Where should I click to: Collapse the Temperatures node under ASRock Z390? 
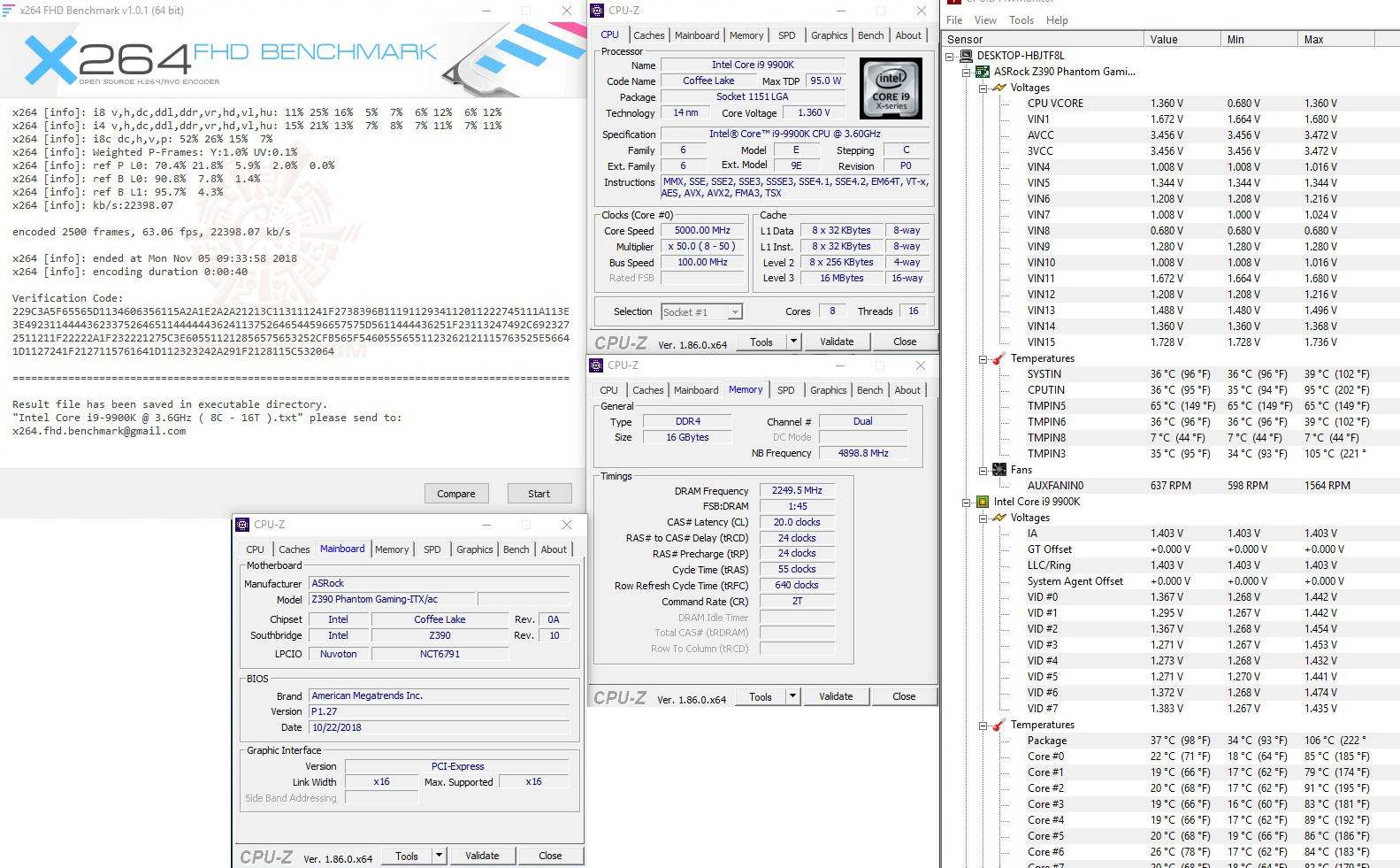[x=983, y=358]
